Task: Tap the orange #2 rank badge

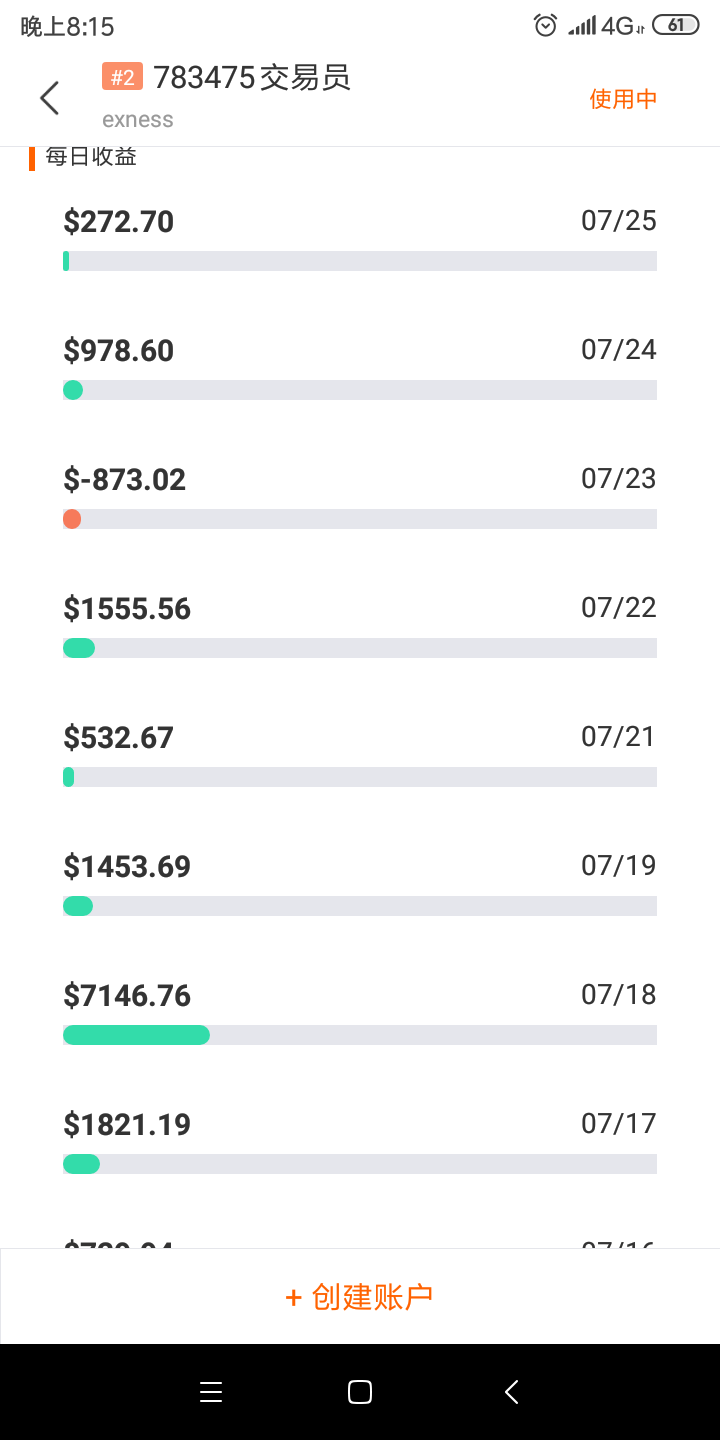Action: click(x=122, y=77)
